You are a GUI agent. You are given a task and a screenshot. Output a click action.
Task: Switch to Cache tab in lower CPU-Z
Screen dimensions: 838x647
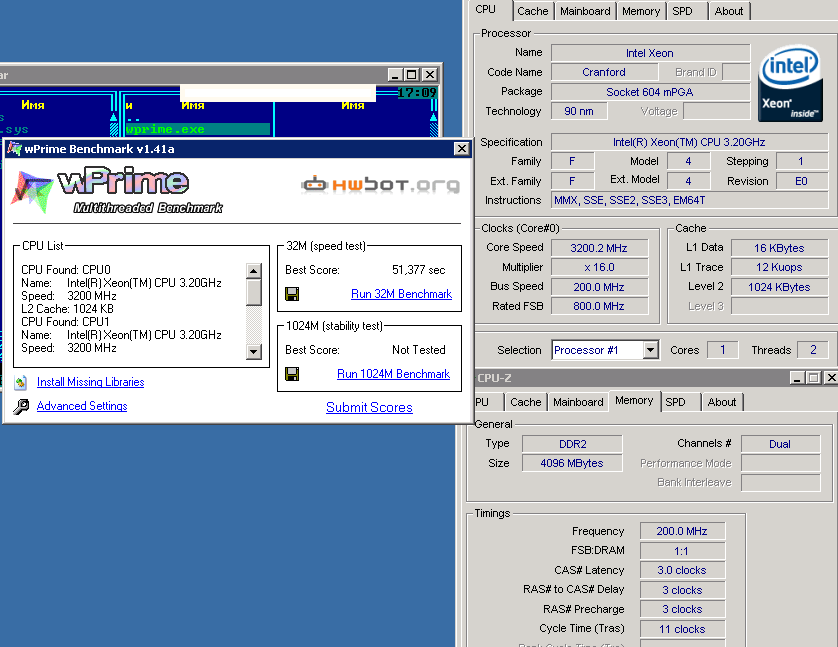[x=525, y=402]
